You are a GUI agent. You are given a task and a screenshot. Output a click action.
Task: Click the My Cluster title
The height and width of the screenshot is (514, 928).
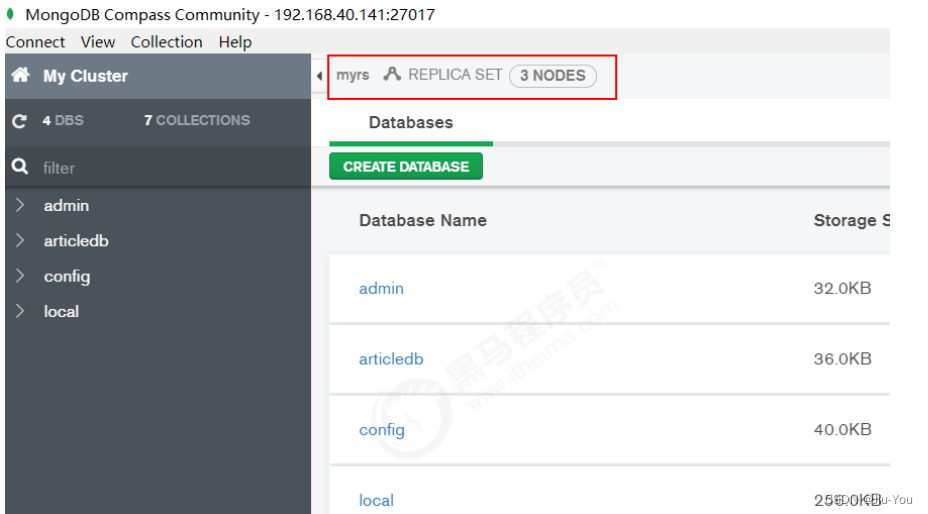(85, 76)
